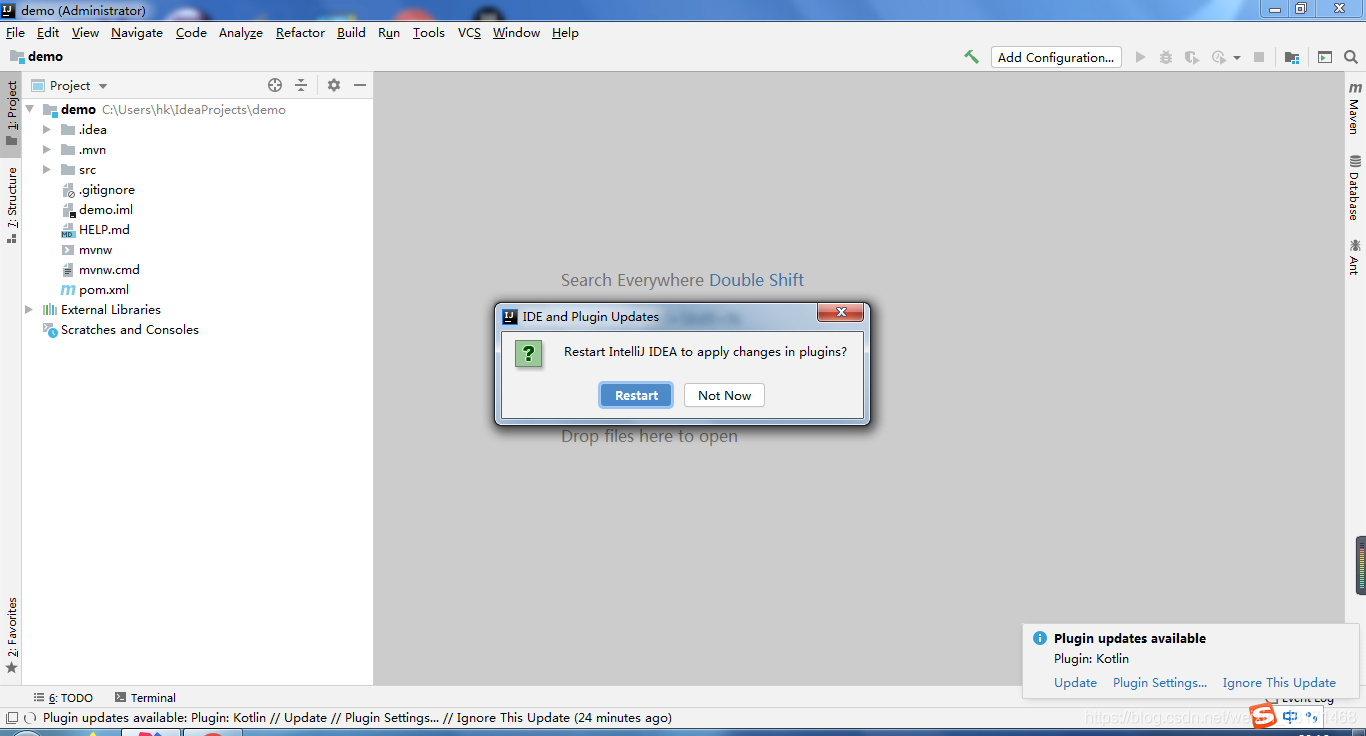Open the Refactor menu

(x=300, y=32)
